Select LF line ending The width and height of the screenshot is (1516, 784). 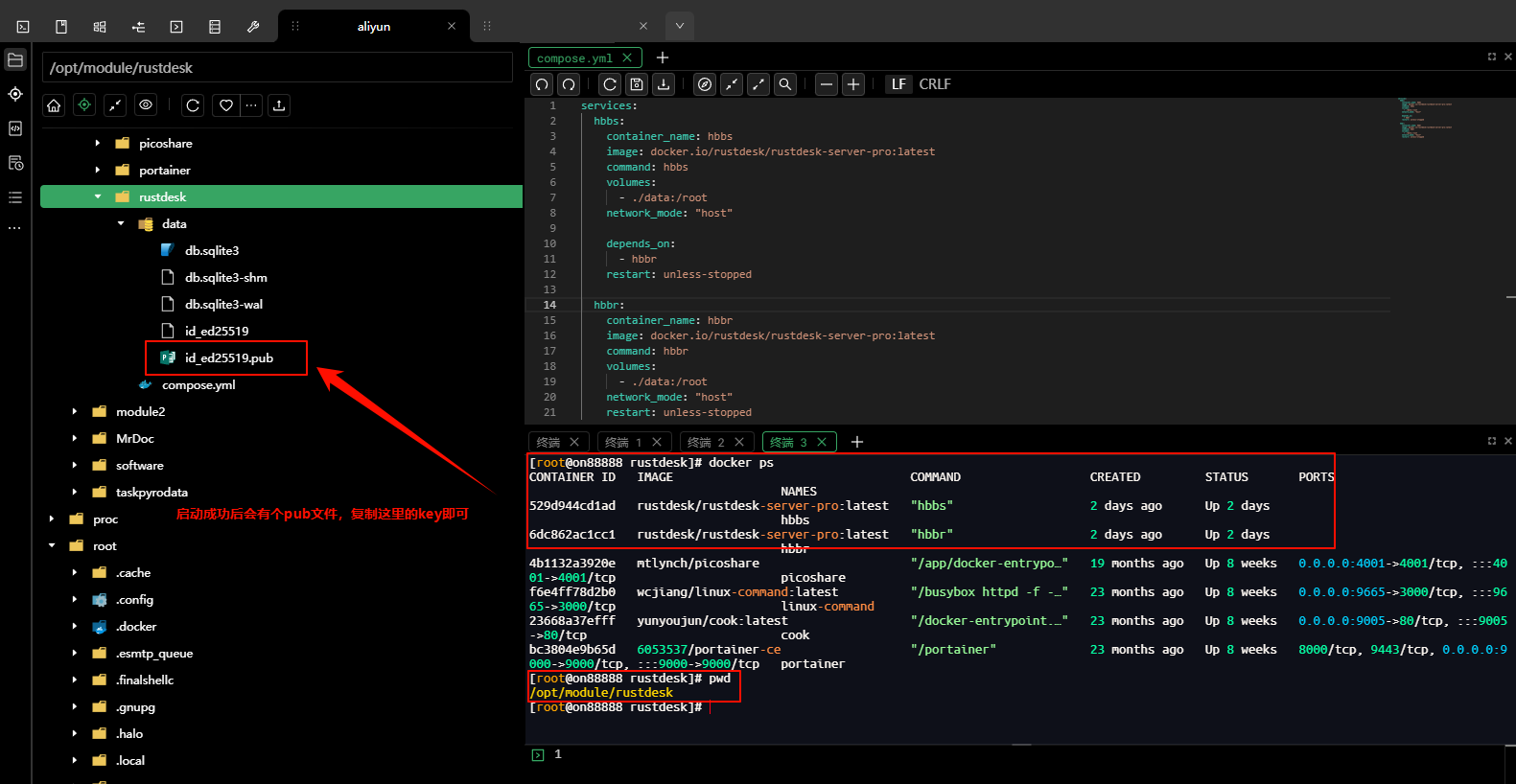tap(898, 84)
